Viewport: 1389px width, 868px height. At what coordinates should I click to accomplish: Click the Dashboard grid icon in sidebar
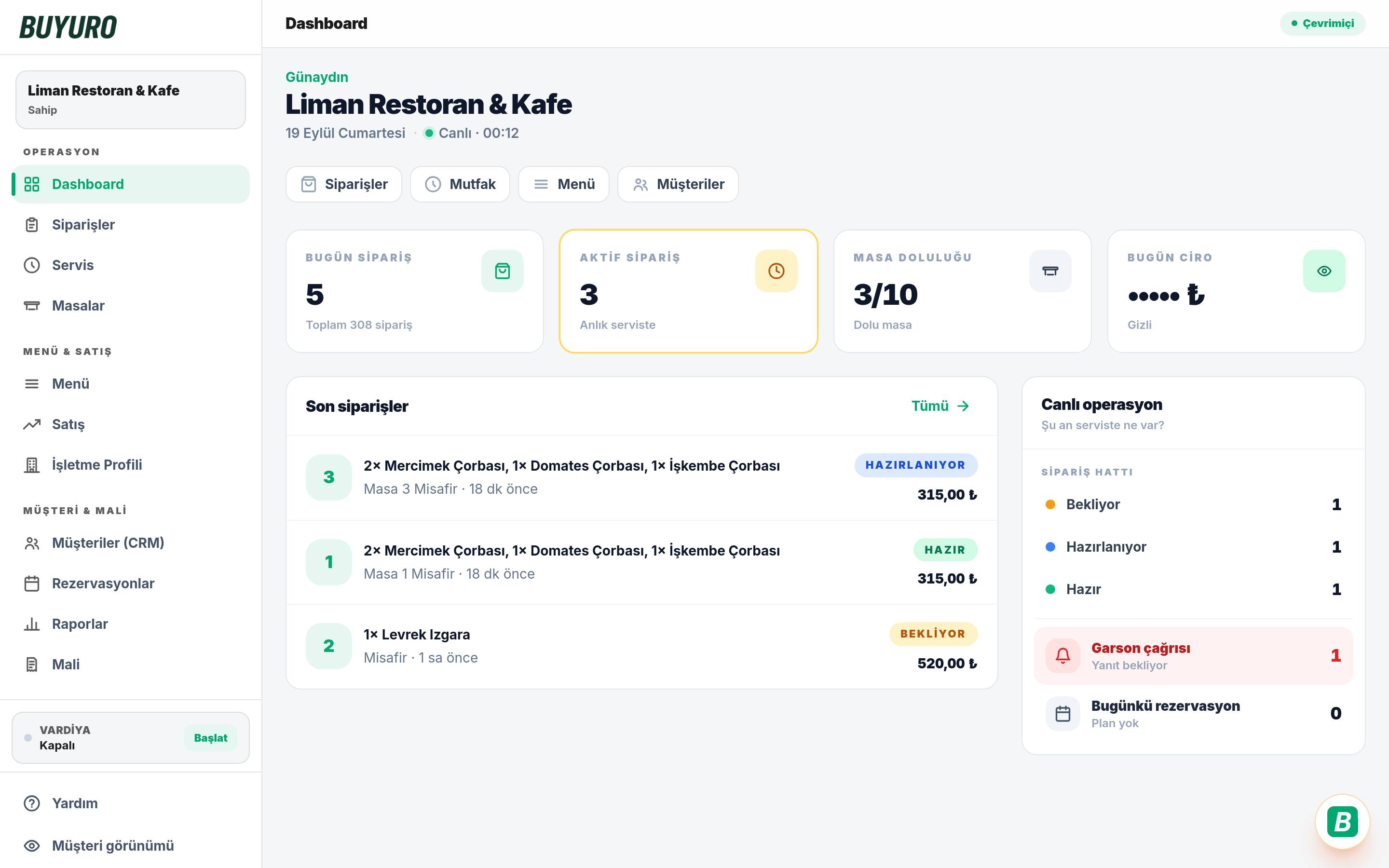[x=31, y=184]
